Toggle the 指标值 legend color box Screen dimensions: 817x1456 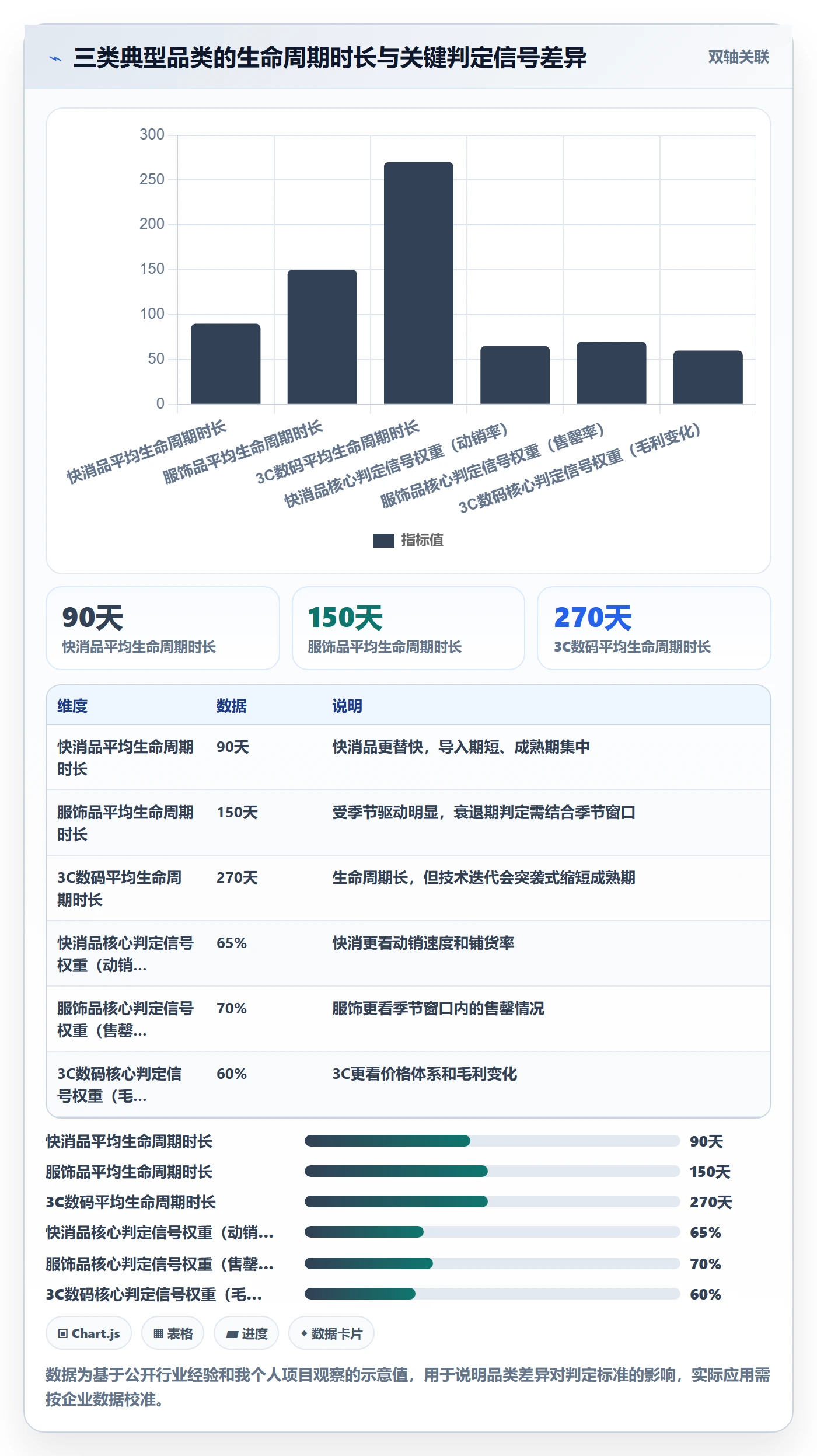pyautogui.click(x=383, y=541)
